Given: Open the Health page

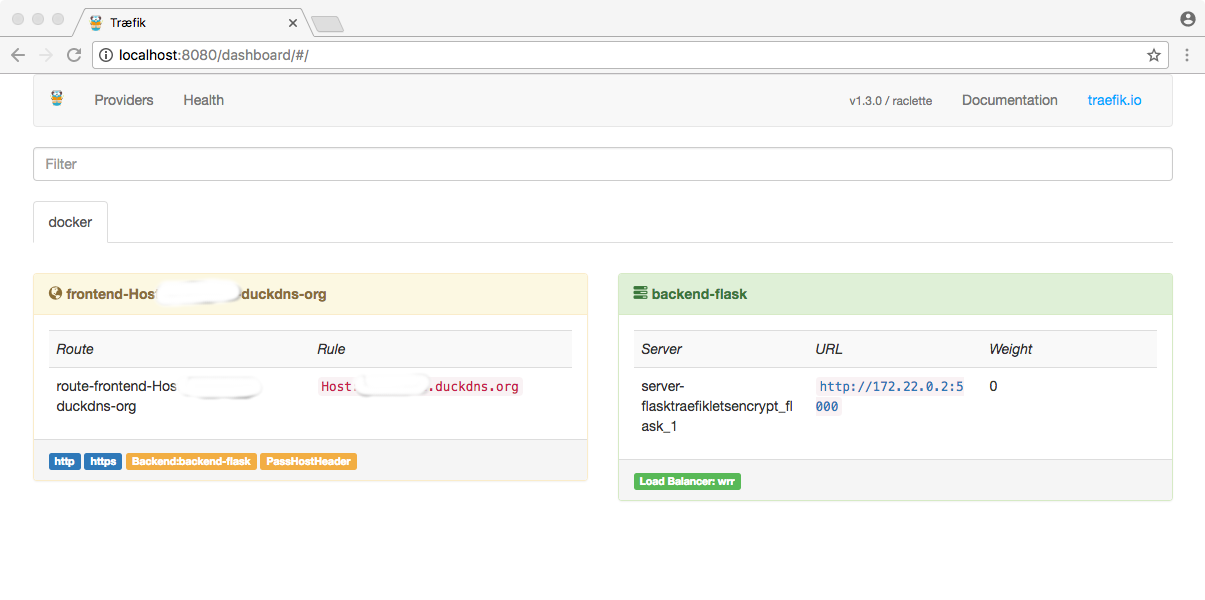Looking at the screenshot, I should pos(204,100).
